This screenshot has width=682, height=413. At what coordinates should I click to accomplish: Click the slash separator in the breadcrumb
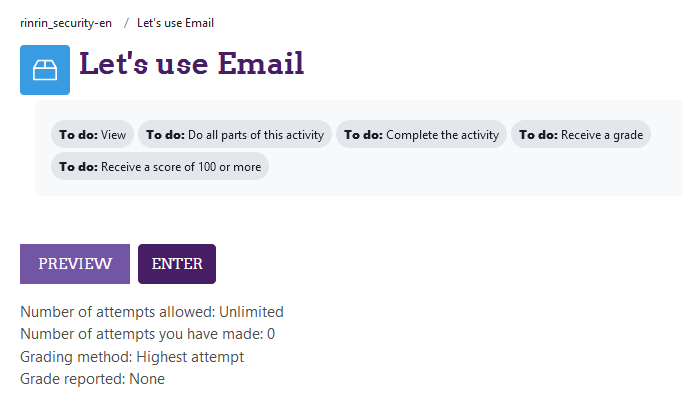(126, 23)
